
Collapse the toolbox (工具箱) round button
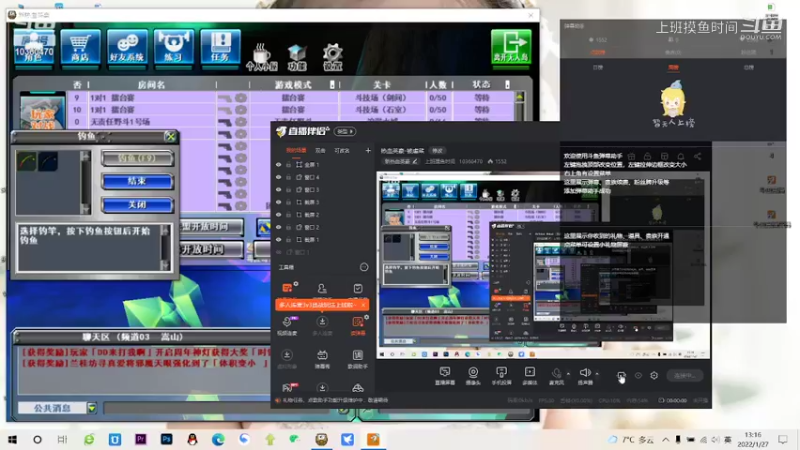click(364, 267)
